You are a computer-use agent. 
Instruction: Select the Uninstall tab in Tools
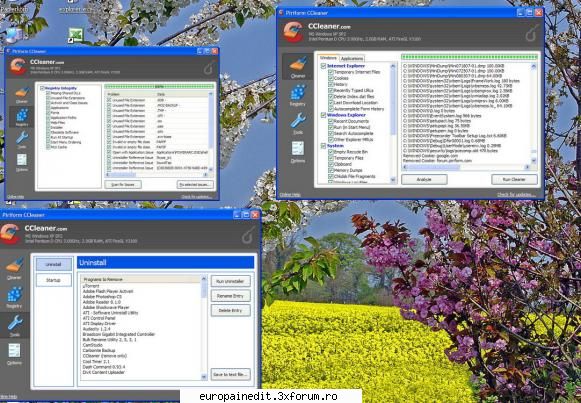point(54,264)
